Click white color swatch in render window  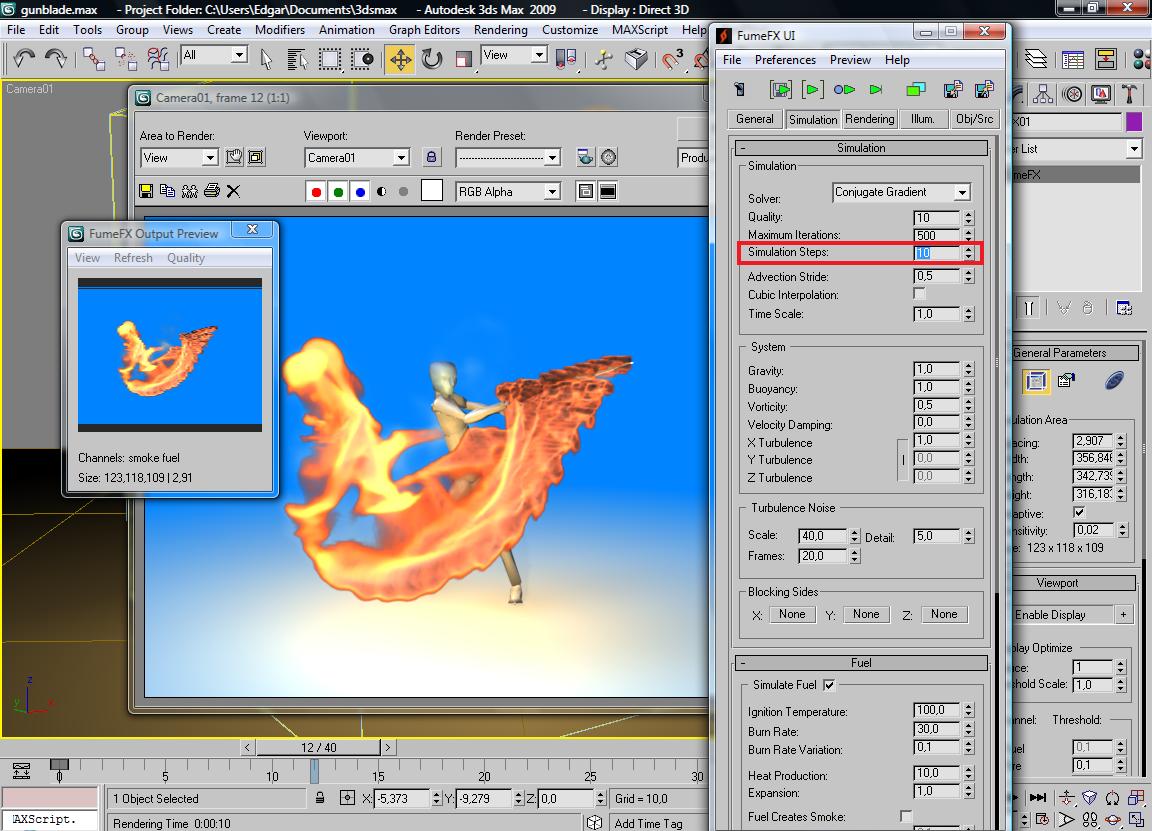point(432,190)
